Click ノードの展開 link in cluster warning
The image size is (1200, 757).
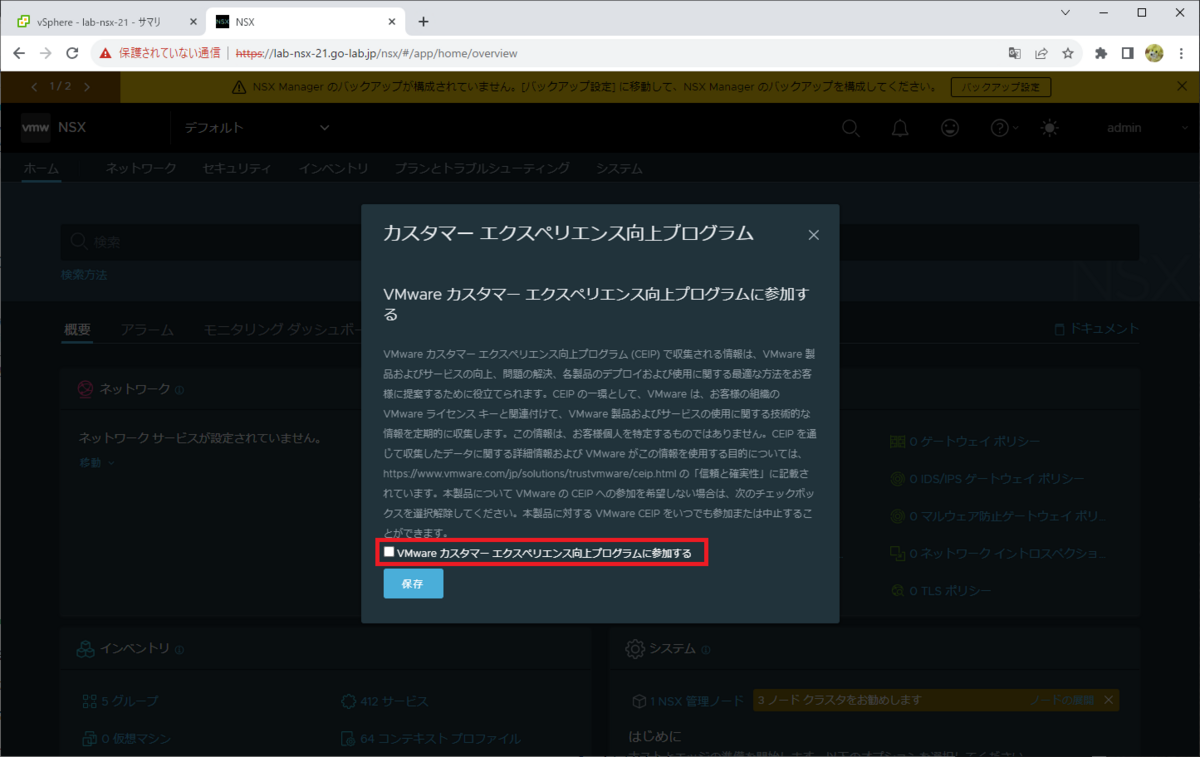point(1062,700)
